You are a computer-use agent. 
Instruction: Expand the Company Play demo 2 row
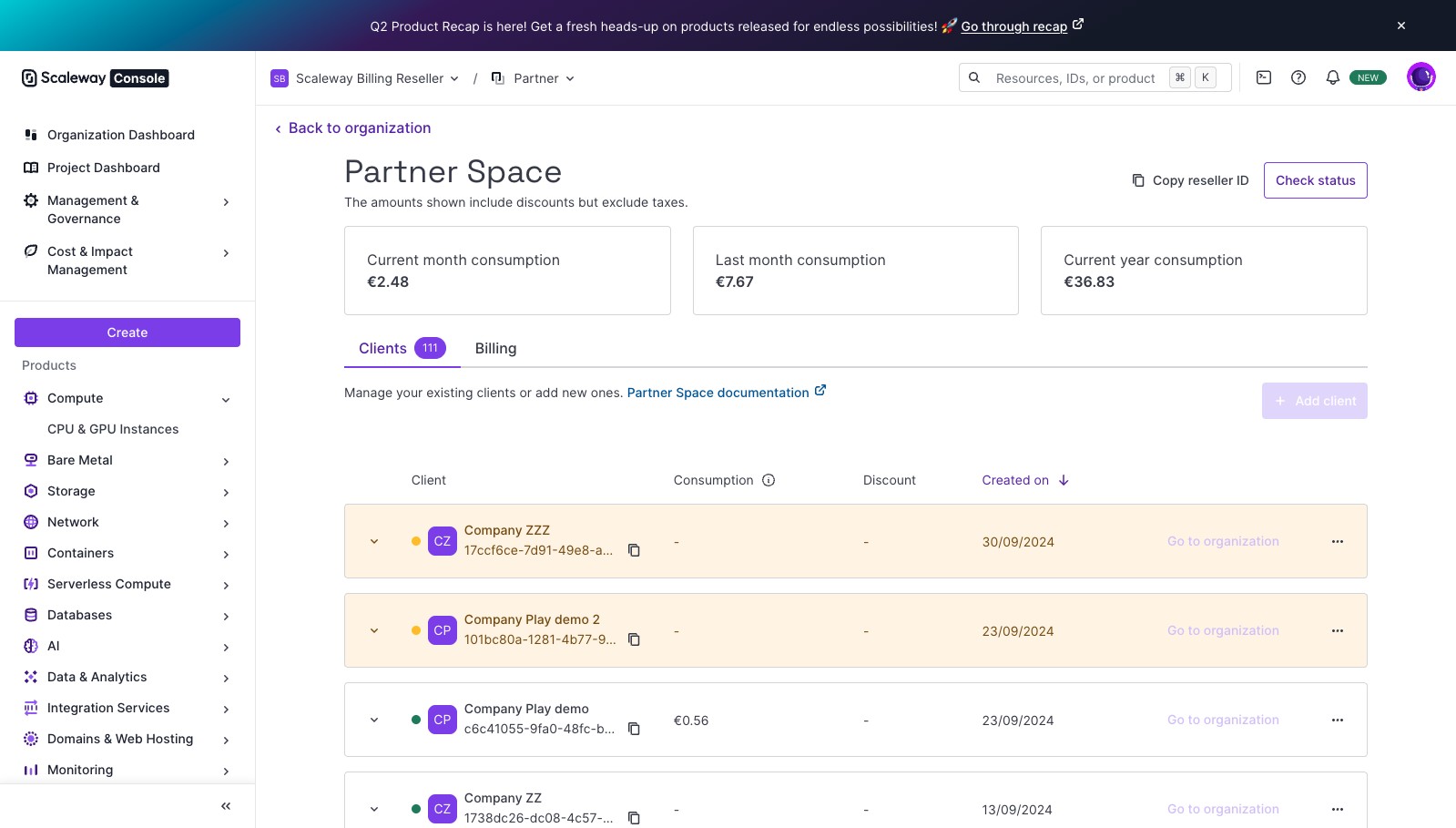click(374, 630)
